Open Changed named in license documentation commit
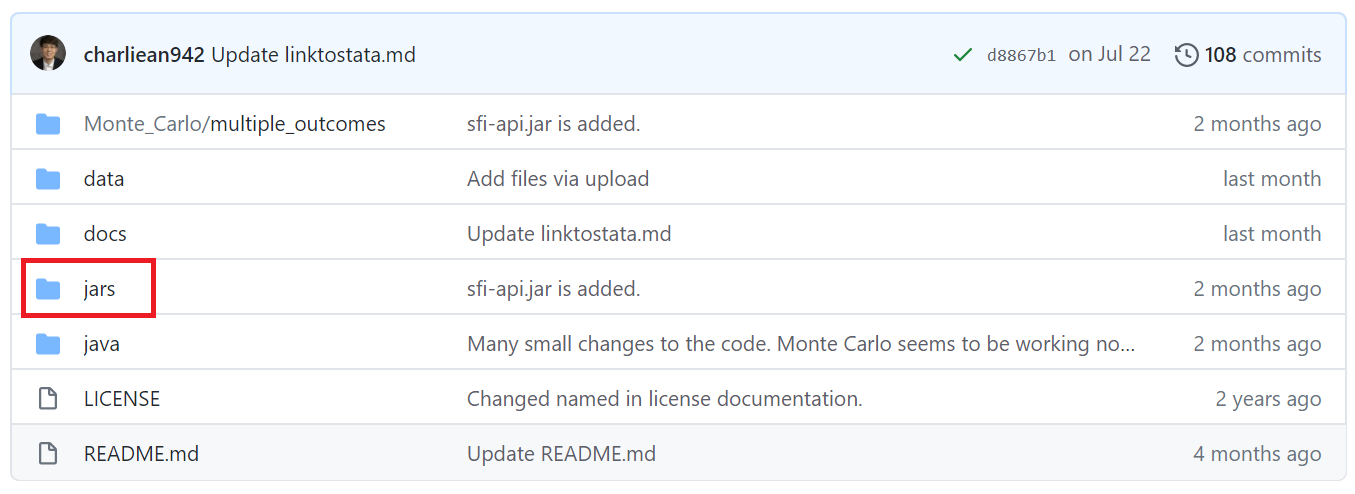 point(665,399)
